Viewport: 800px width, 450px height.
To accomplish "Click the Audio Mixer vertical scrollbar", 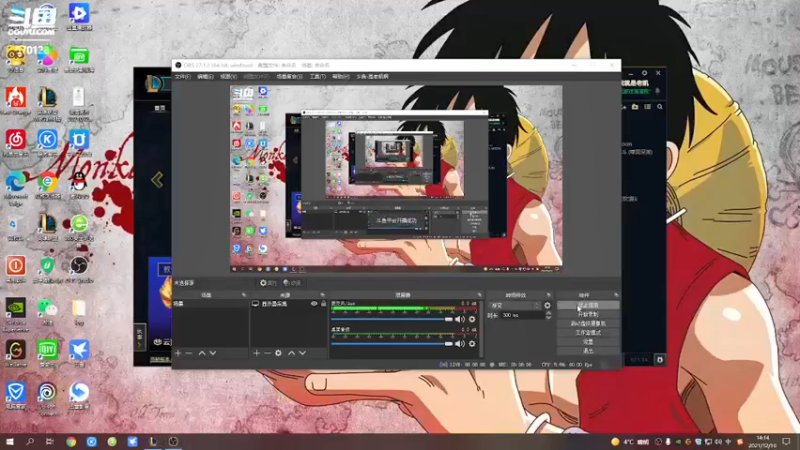I will click(481, 329).
